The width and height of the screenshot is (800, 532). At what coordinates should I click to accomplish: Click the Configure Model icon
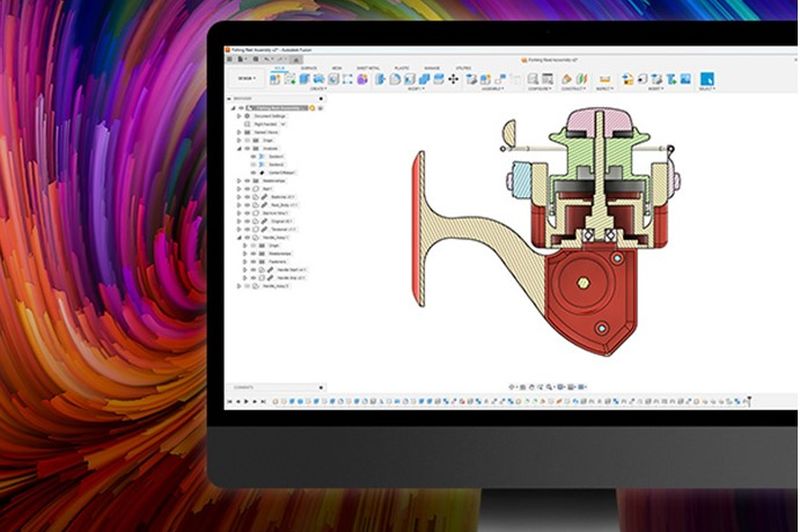(x=533, y=79)
